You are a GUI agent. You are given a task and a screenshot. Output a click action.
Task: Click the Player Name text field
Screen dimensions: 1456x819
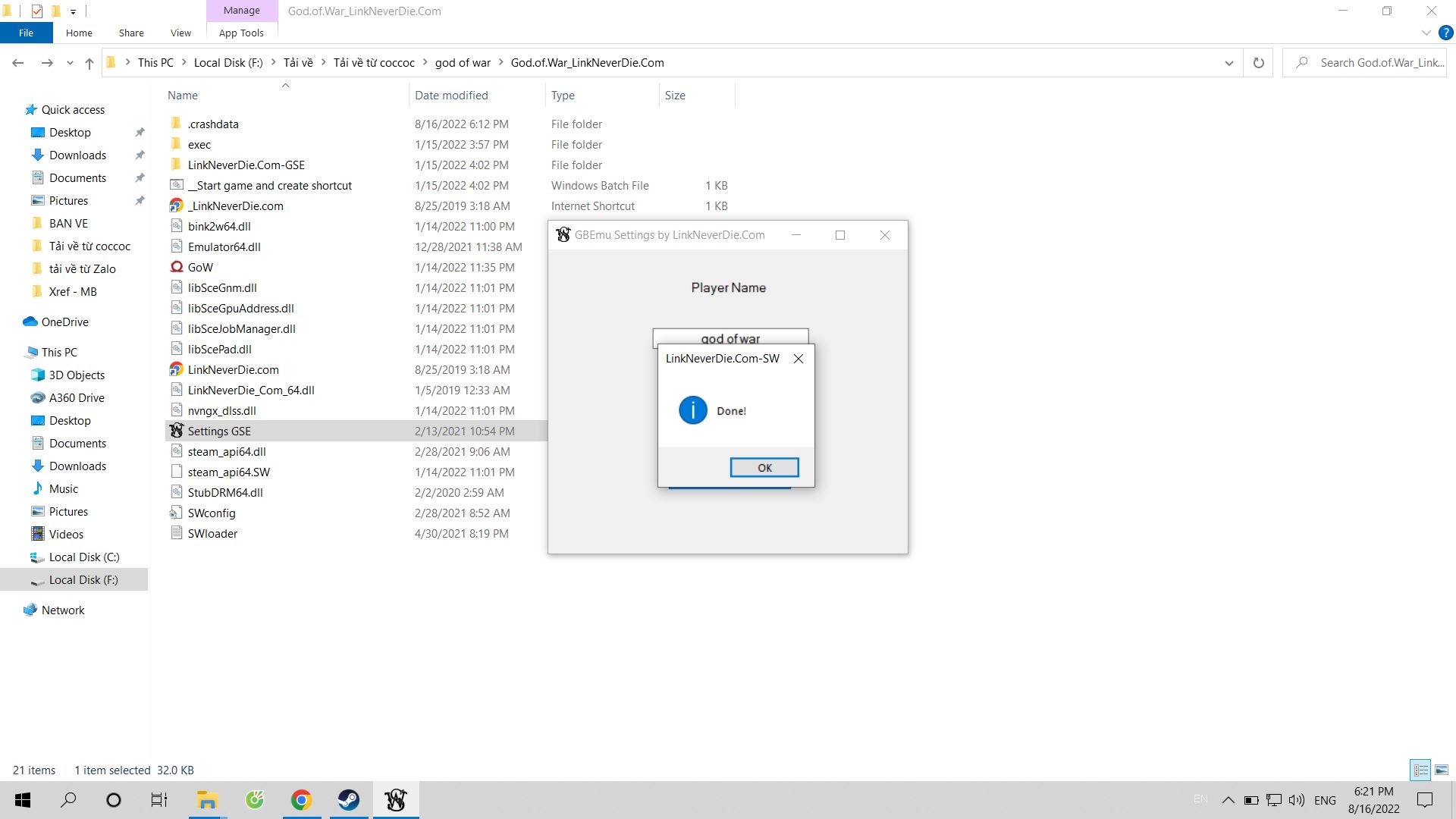[730, 337]
